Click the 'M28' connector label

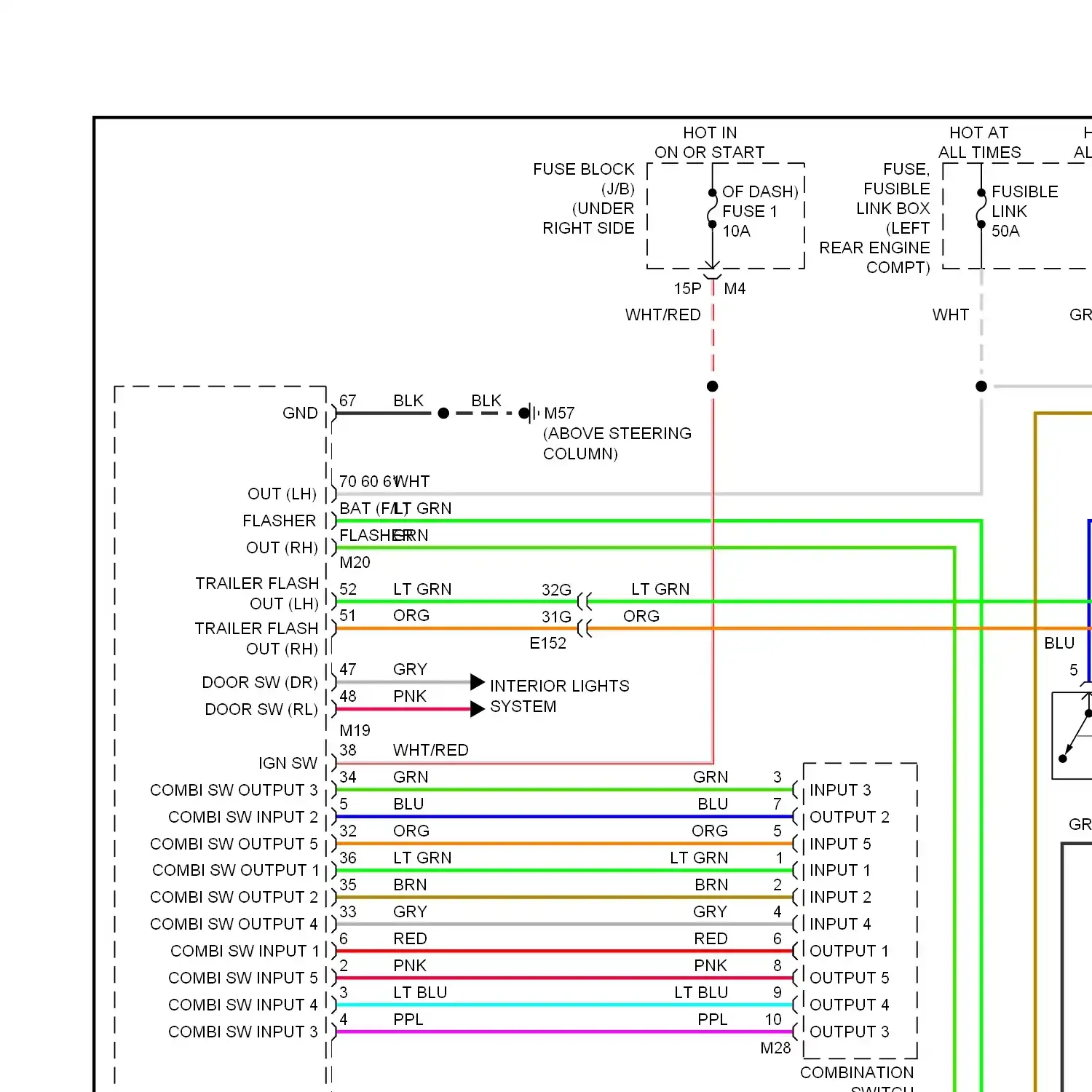point(775,1048)
